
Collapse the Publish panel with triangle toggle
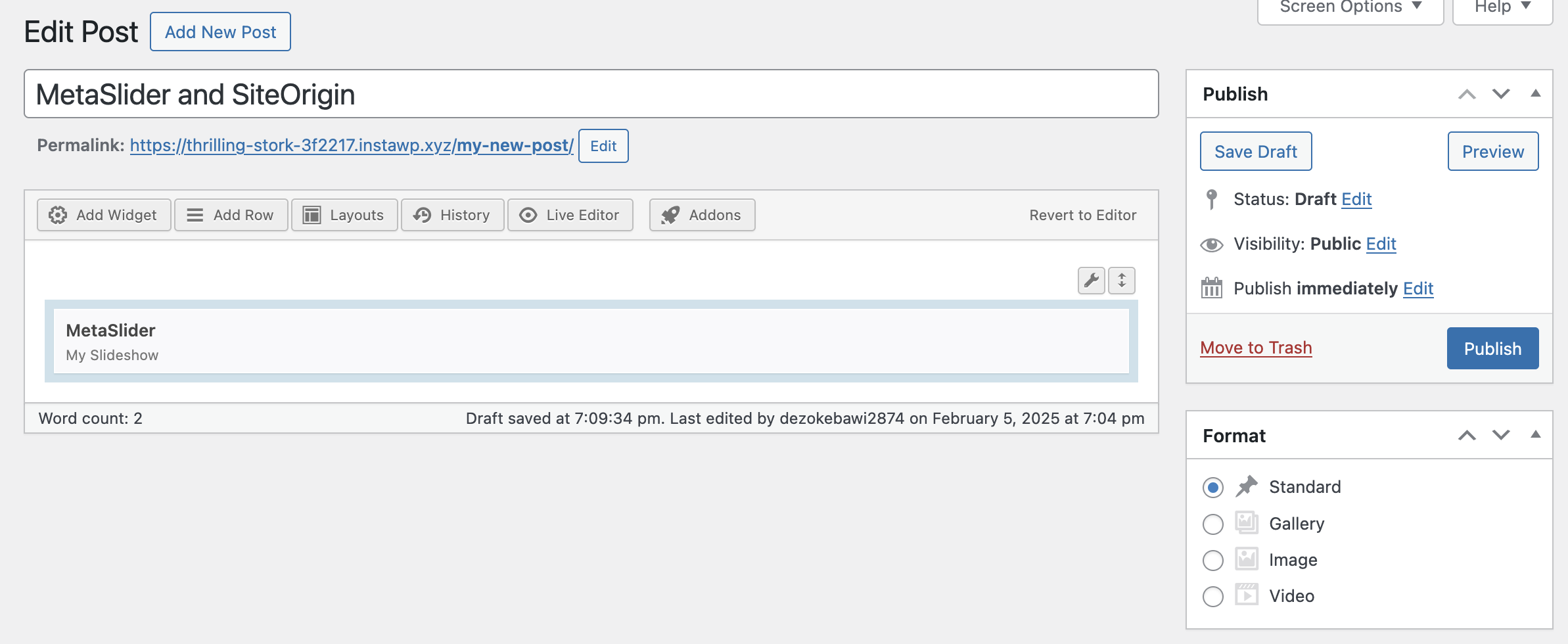[1536, 93]
